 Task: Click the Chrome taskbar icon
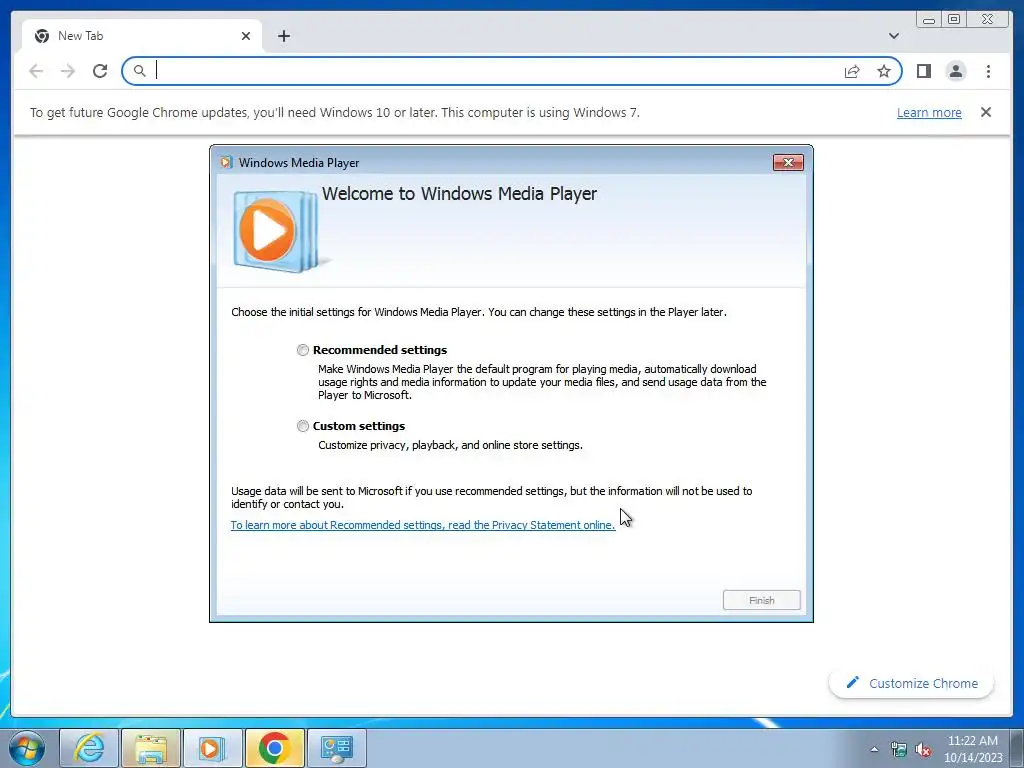[274, 748]
